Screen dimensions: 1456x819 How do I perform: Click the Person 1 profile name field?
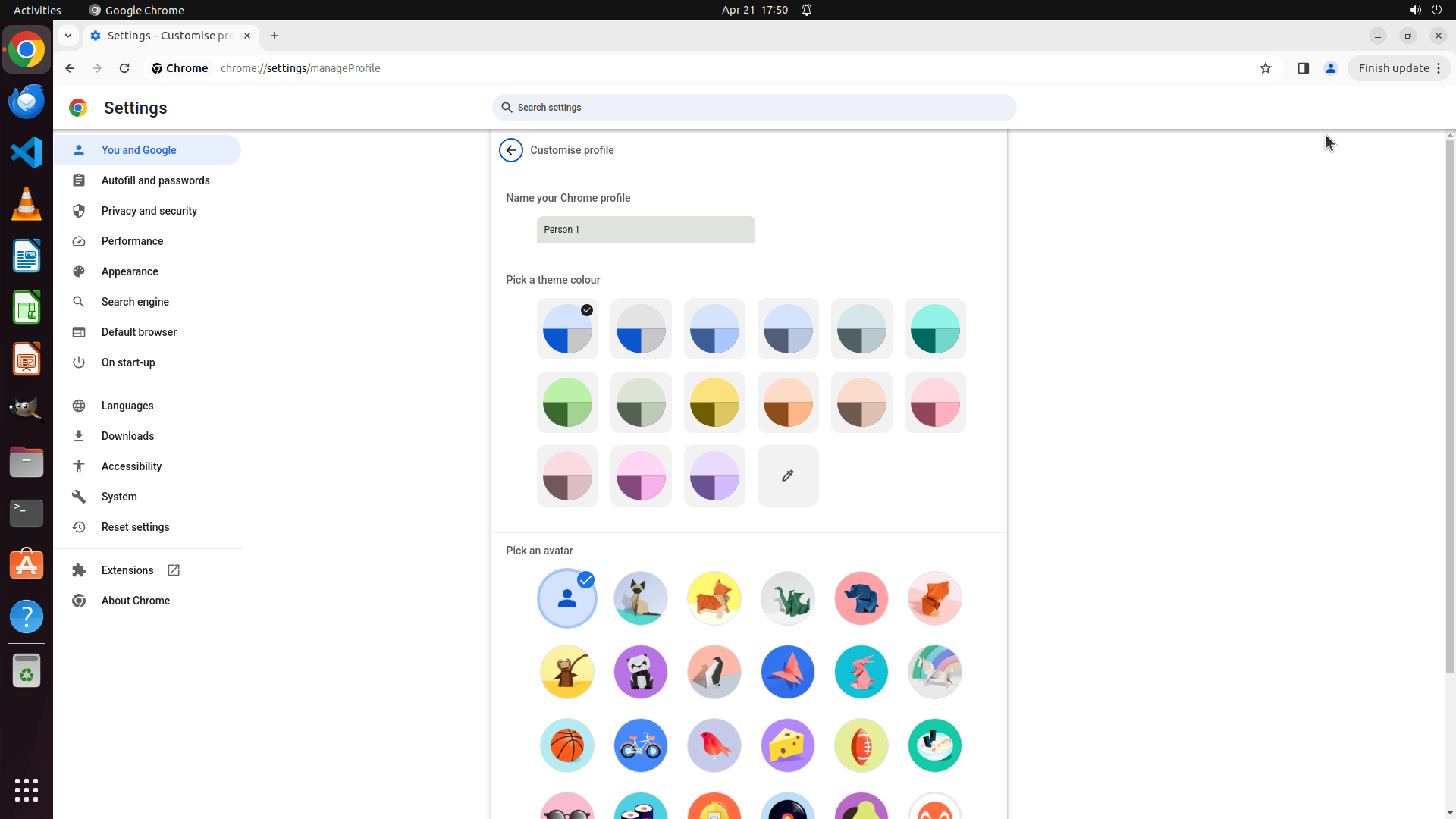pos(645,230)
